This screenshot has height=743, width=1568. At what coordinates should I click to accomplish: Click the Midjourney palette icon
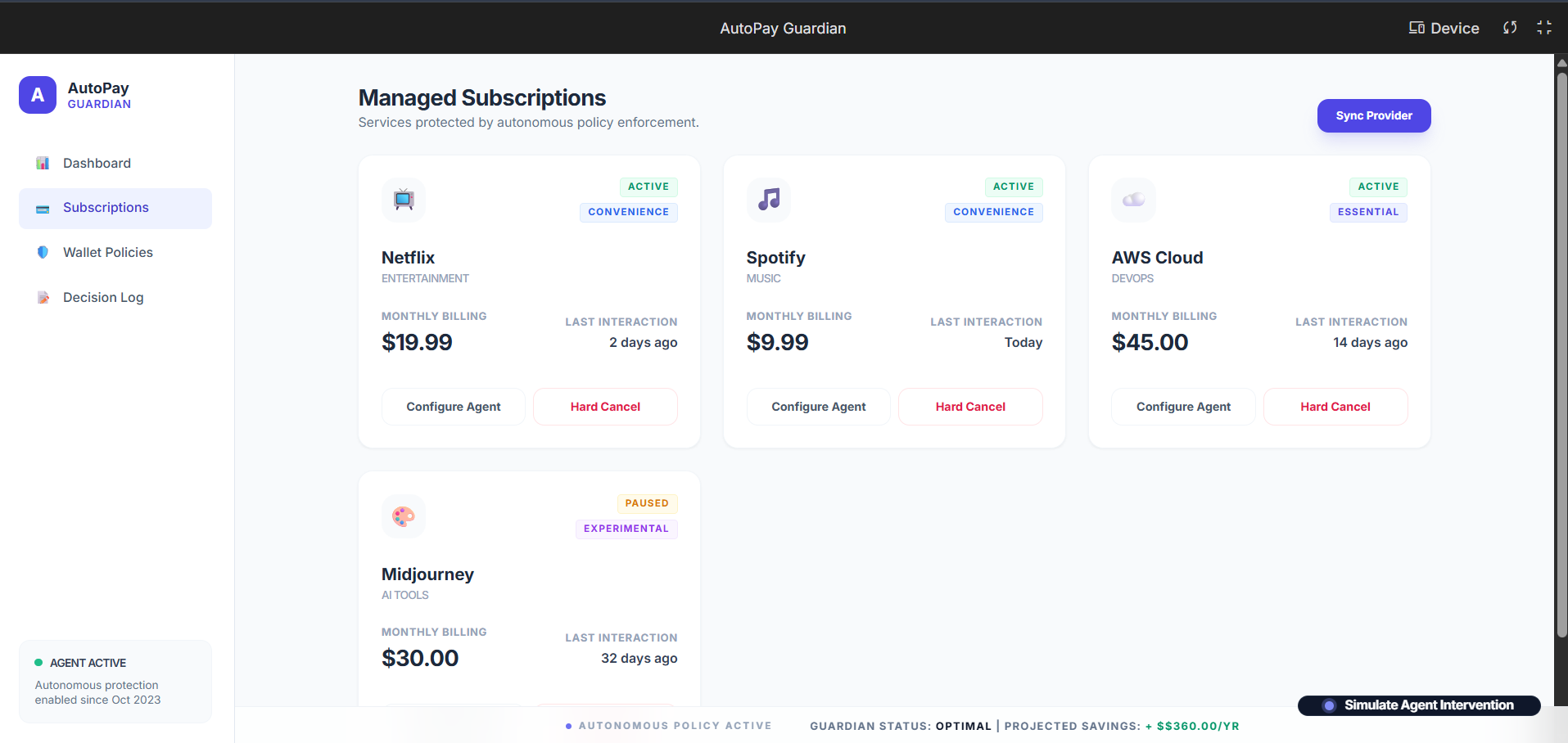click(404, 516)
